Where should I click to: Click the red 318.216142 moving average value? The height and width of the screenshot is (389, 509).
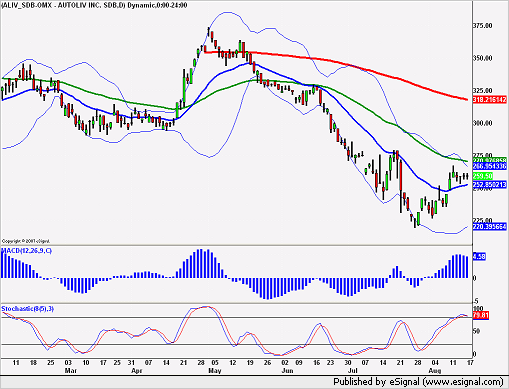click(489, 99)
